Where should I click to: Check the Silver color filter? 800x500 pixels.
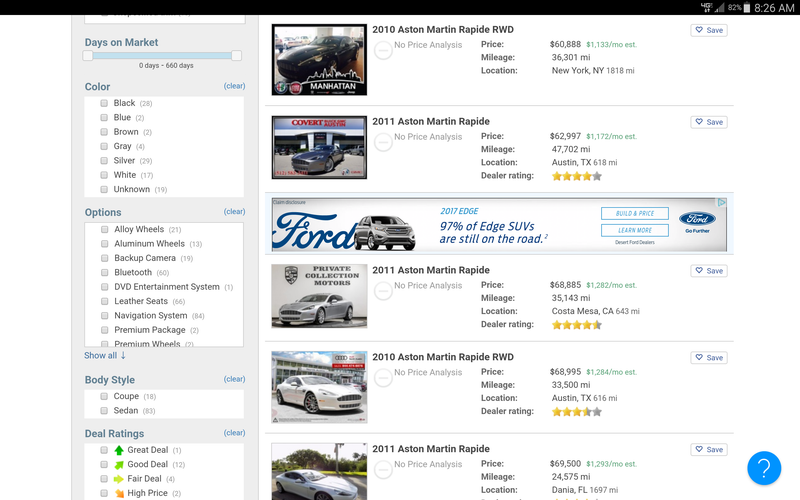tap(104, 161)
